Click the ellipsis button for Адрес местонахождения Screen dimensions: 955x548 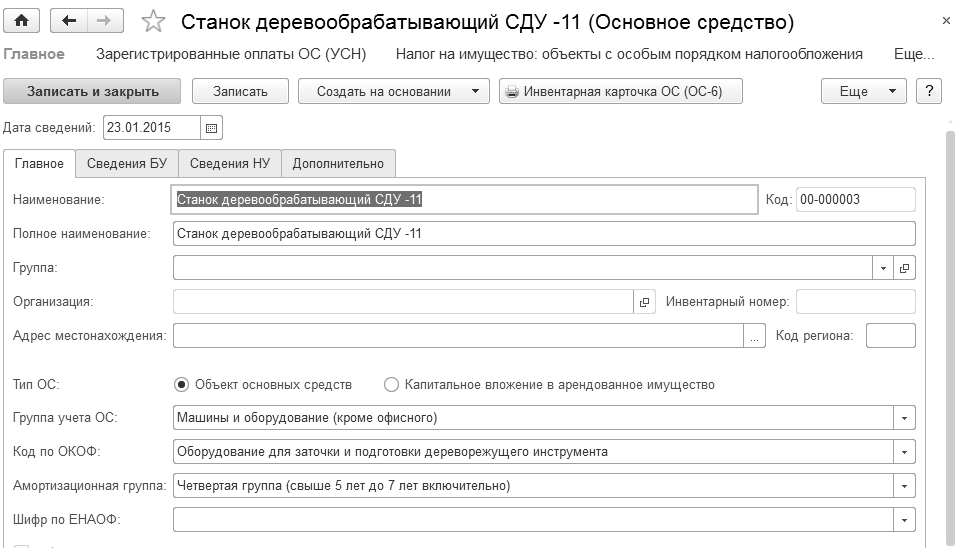pyautogui.click(x=755, y=336)
